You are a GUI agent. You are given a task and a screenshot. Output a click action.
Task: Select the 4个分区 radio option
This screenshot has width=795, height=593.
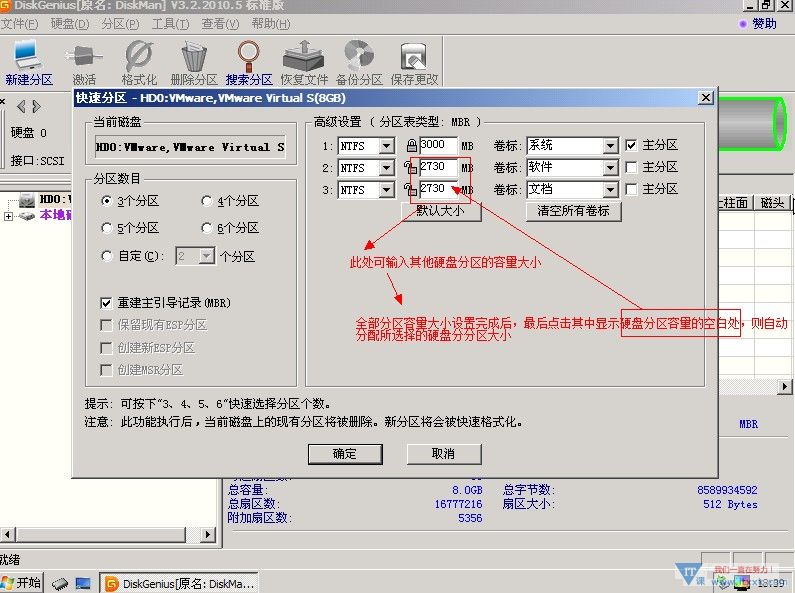point(206,201)
